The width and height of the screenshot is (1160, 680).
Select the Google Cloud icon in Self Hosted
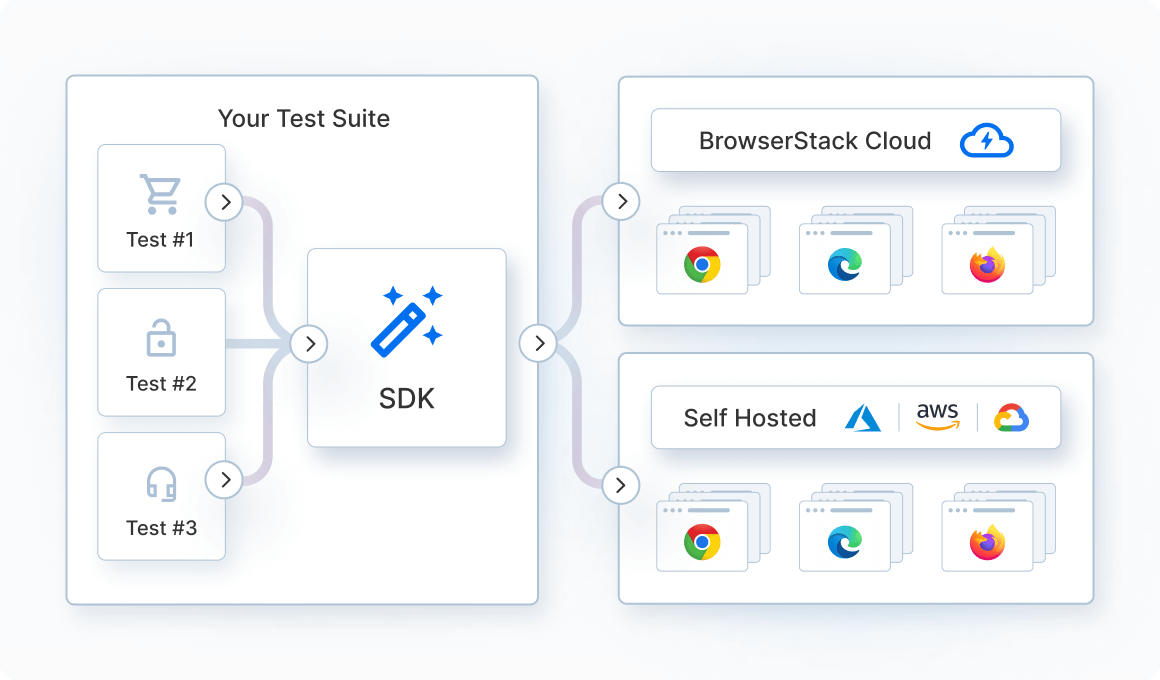pyautogui.click(x=1011, y=417)
